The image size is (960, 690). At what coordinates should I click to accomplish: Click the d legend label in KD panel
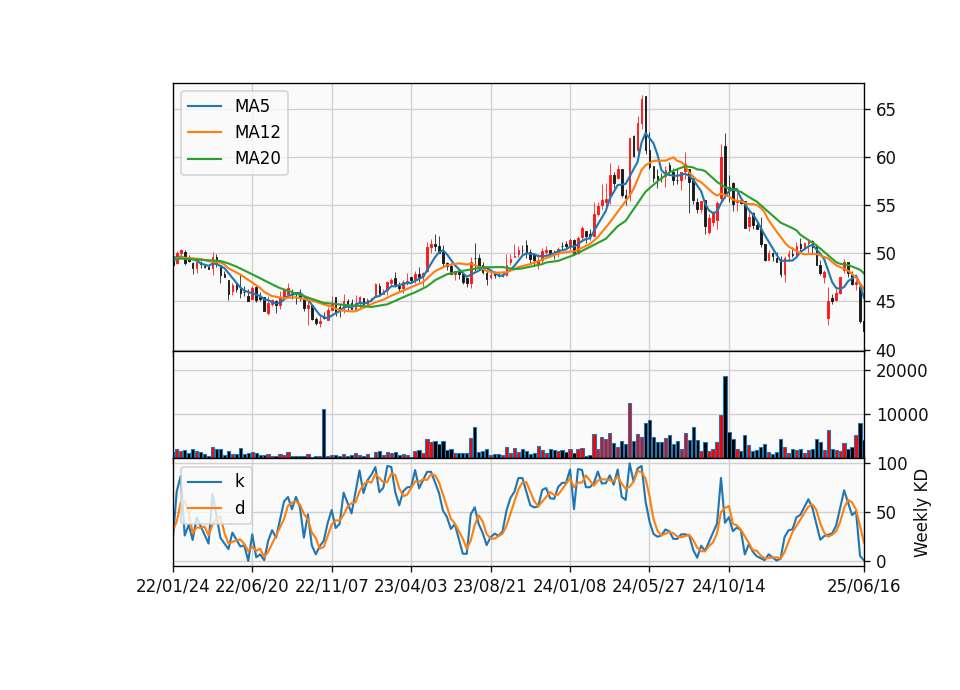(239, 508)
